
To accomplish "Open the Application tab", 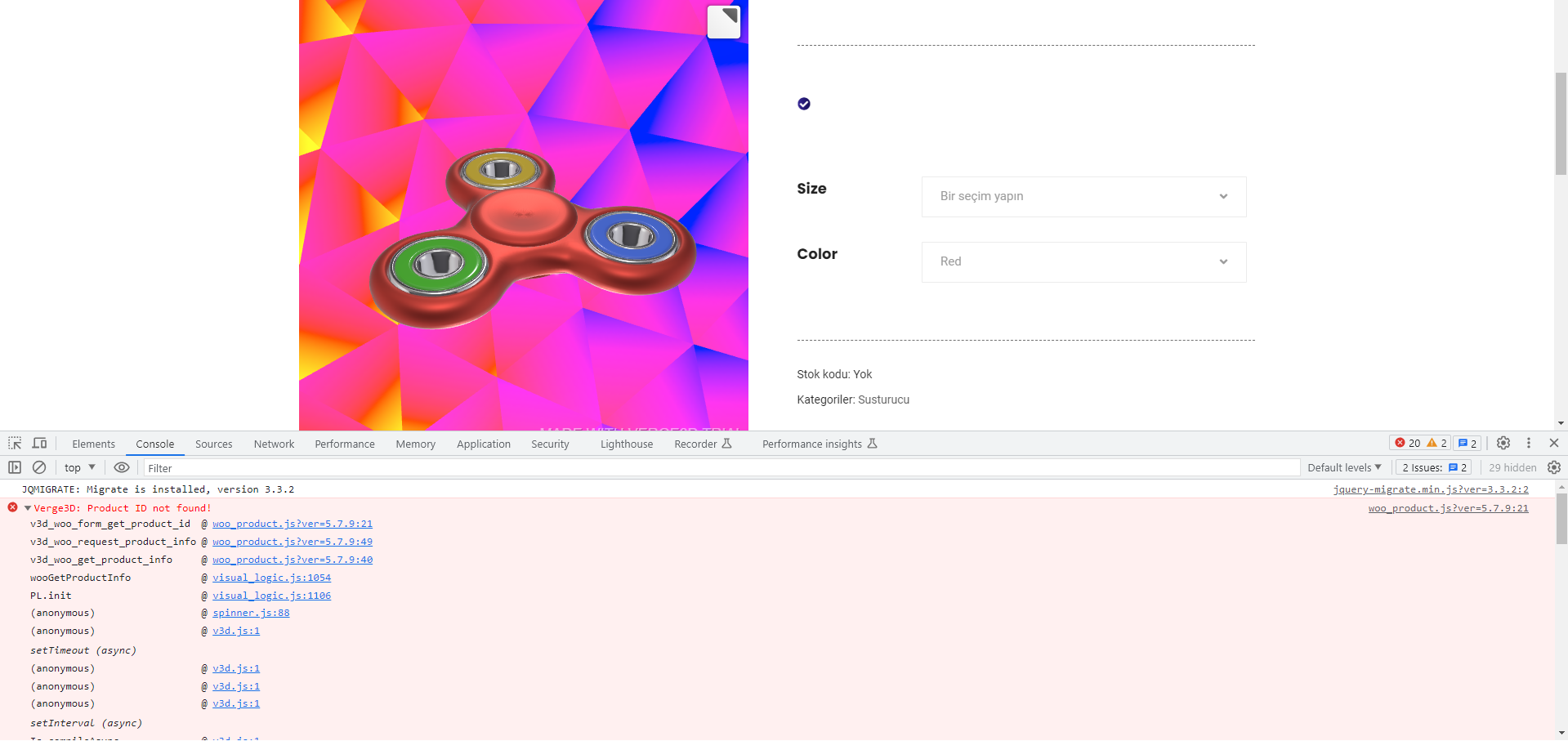I will point(484,444).
